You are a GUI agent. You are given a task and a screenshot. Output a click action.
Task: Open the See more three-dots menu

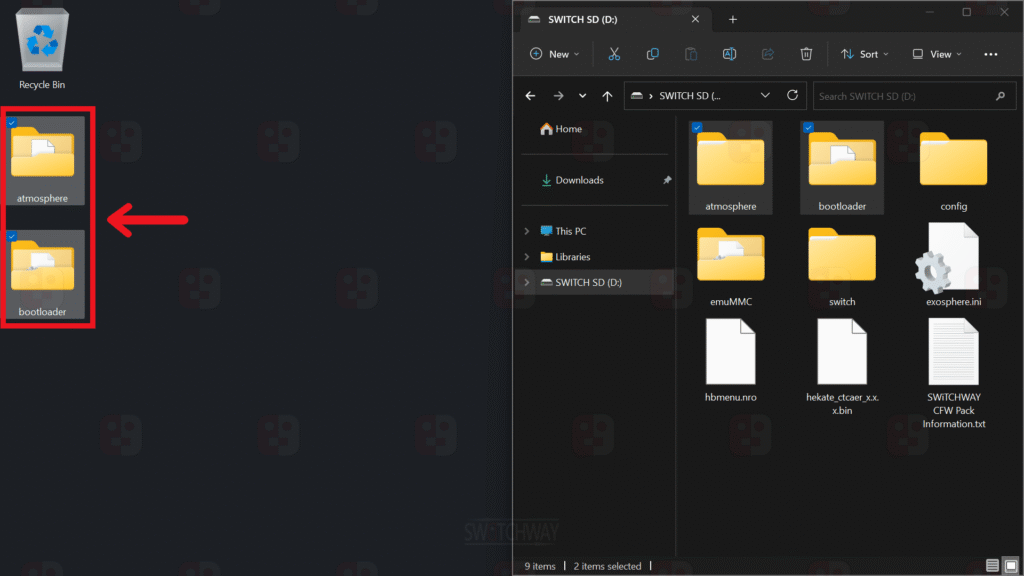coord(991,54)
